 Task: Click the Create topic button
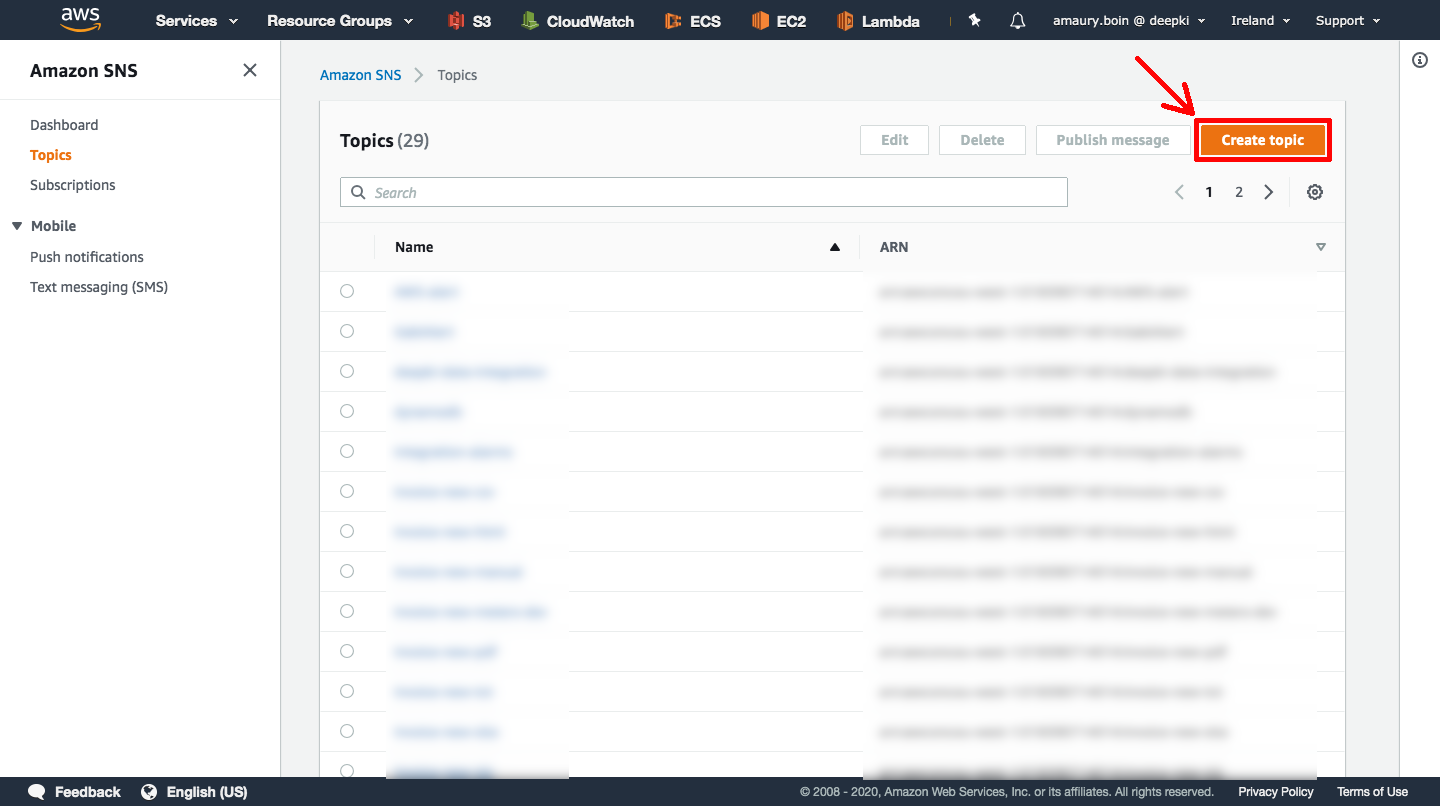tap(1263, 140)
